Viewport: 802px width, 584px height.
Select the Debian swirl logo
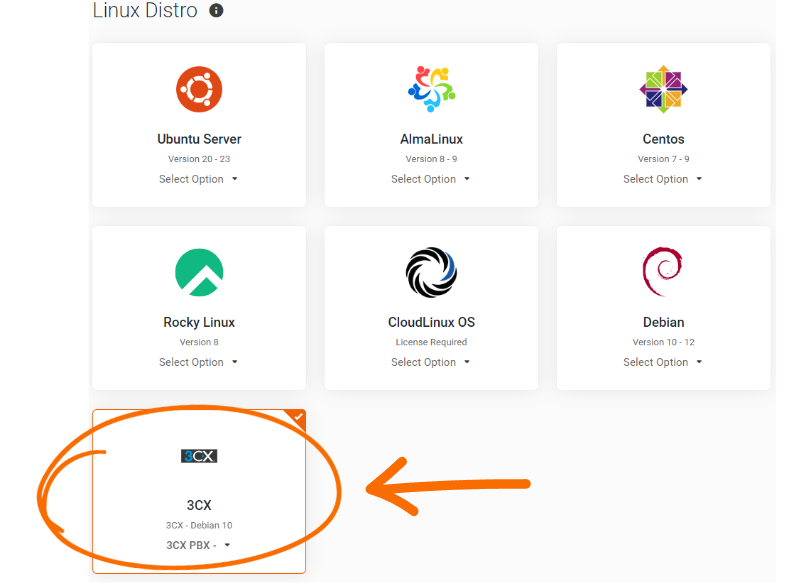coord(662,272)
